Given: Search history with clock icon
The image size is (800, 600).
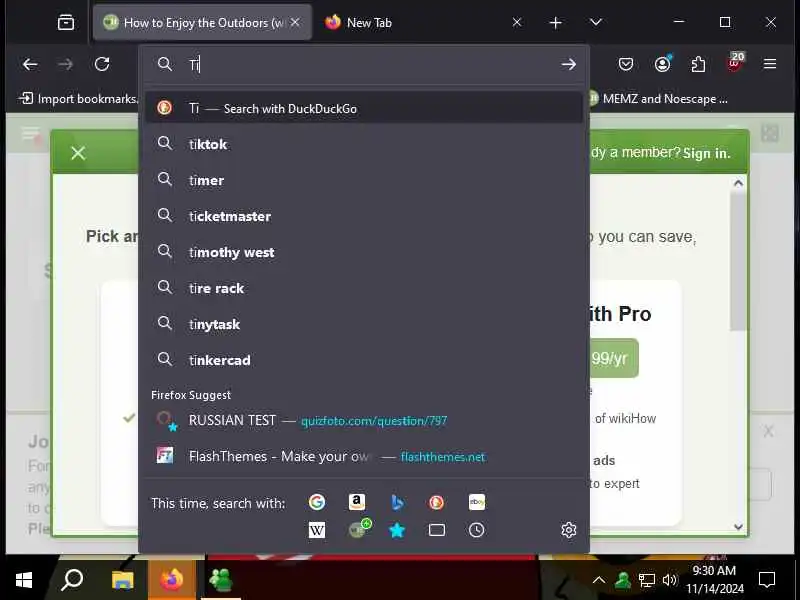Looking at the screenshot, I should 477,530.
